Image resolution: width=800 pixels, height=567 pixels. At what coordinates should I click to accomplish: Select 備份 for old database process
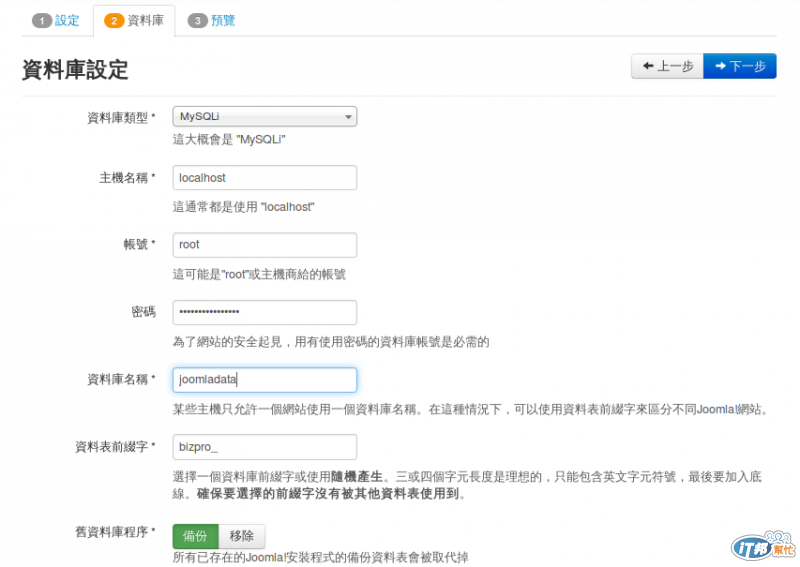[x=195, y=536]
